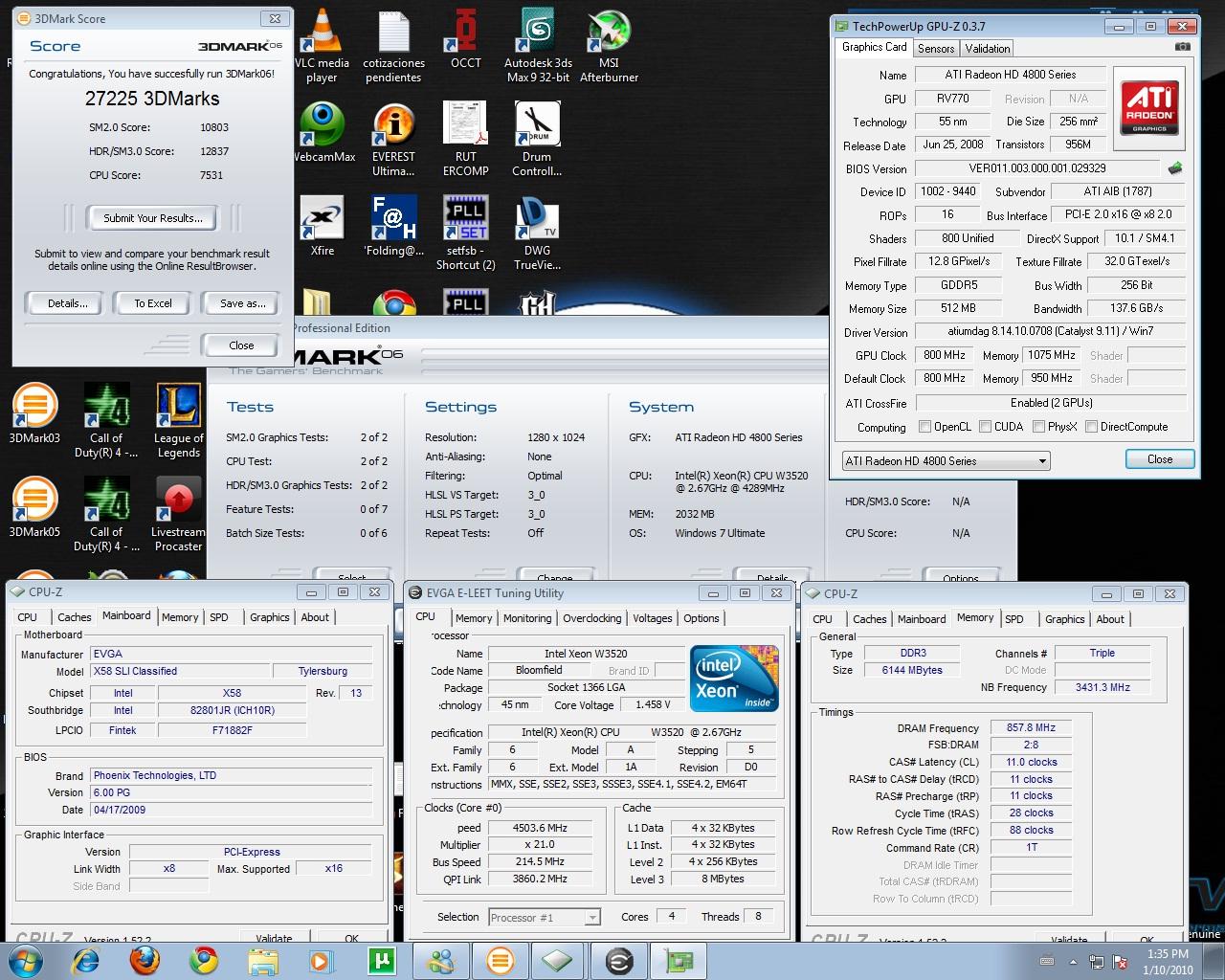1225x980 pixels.
Task: Click Chrome desktop icon under Folding@H
Action: click(393, 303)
